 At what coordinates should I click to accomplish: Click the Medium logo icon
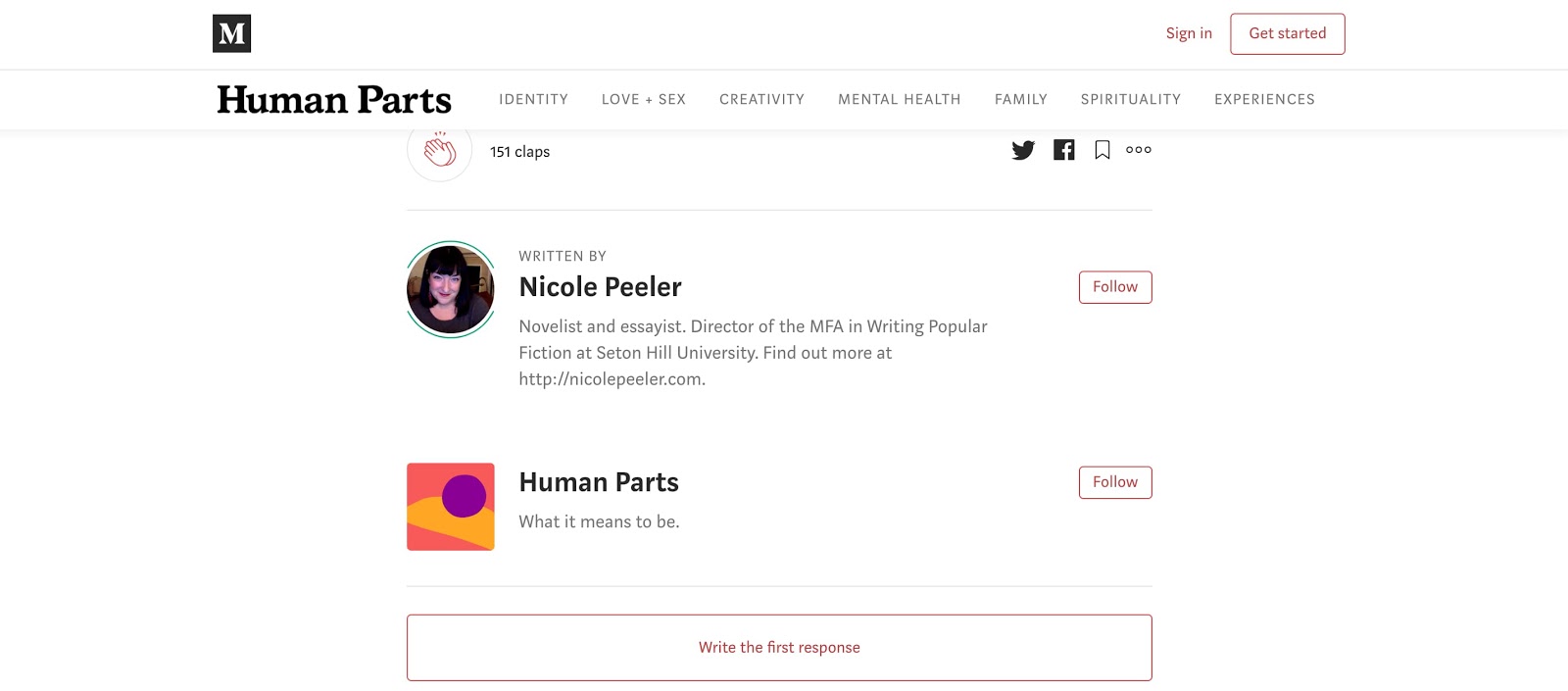(x=231, y=33)
